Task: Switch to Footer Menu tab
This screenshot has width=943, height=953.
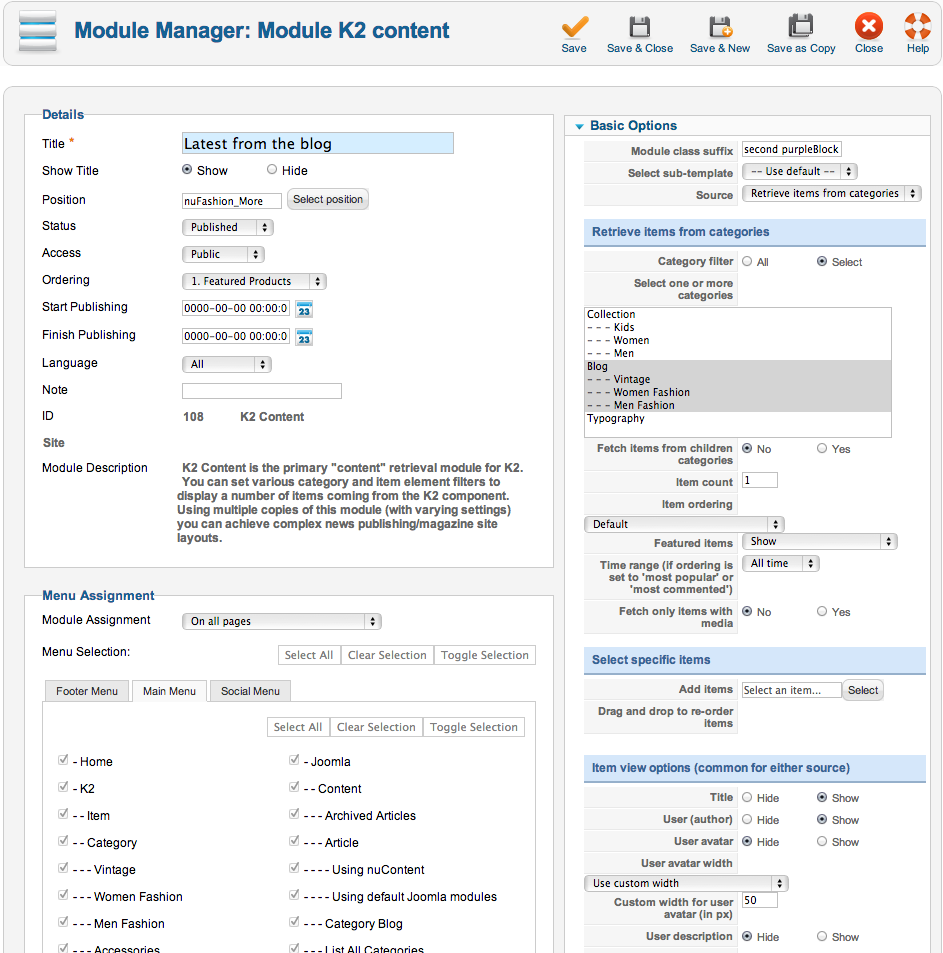Action: pos(87,691)
